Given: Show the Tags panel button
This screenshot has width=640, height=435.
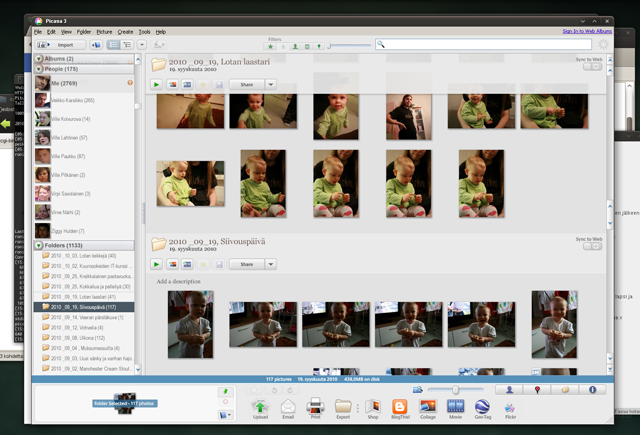Looking at the screenshot, I should tap(565, 390).
